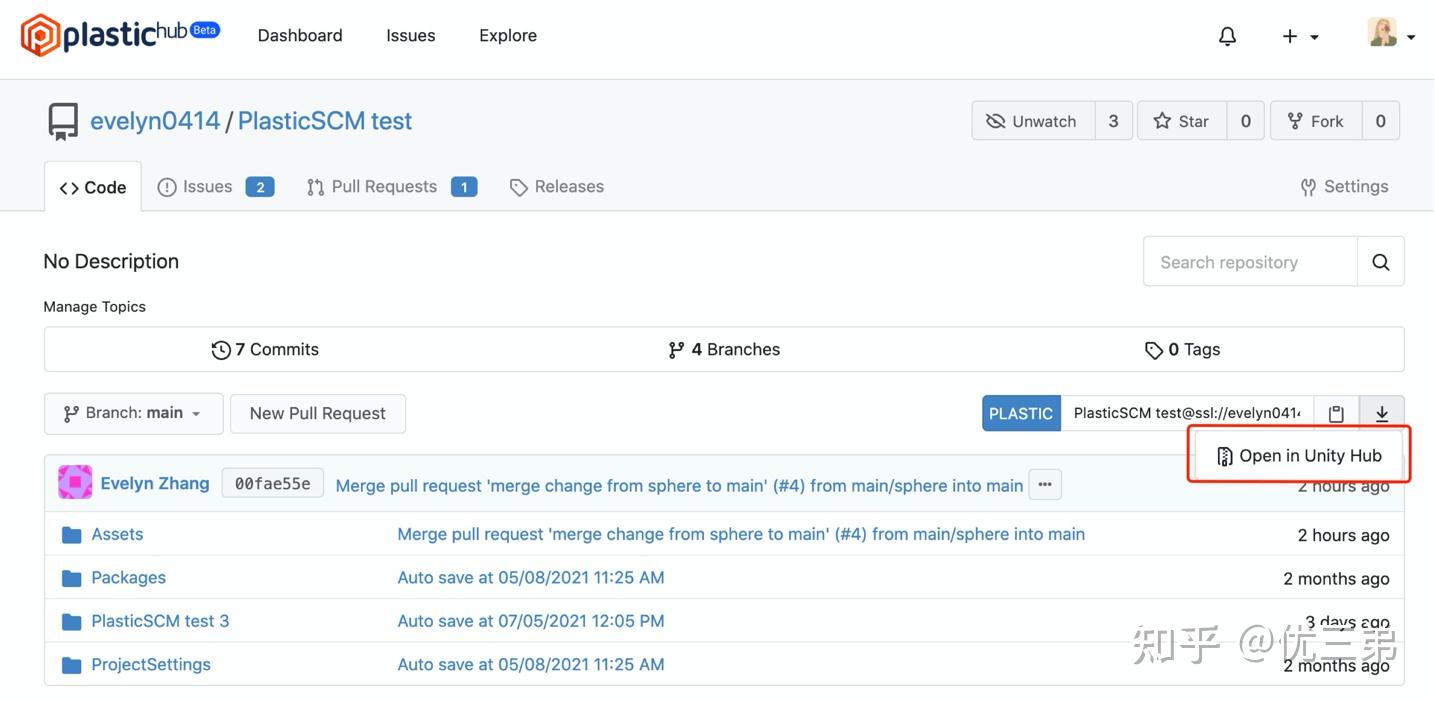Open repository Settings
The image size is (1435, 702).
click(1344, 187)
